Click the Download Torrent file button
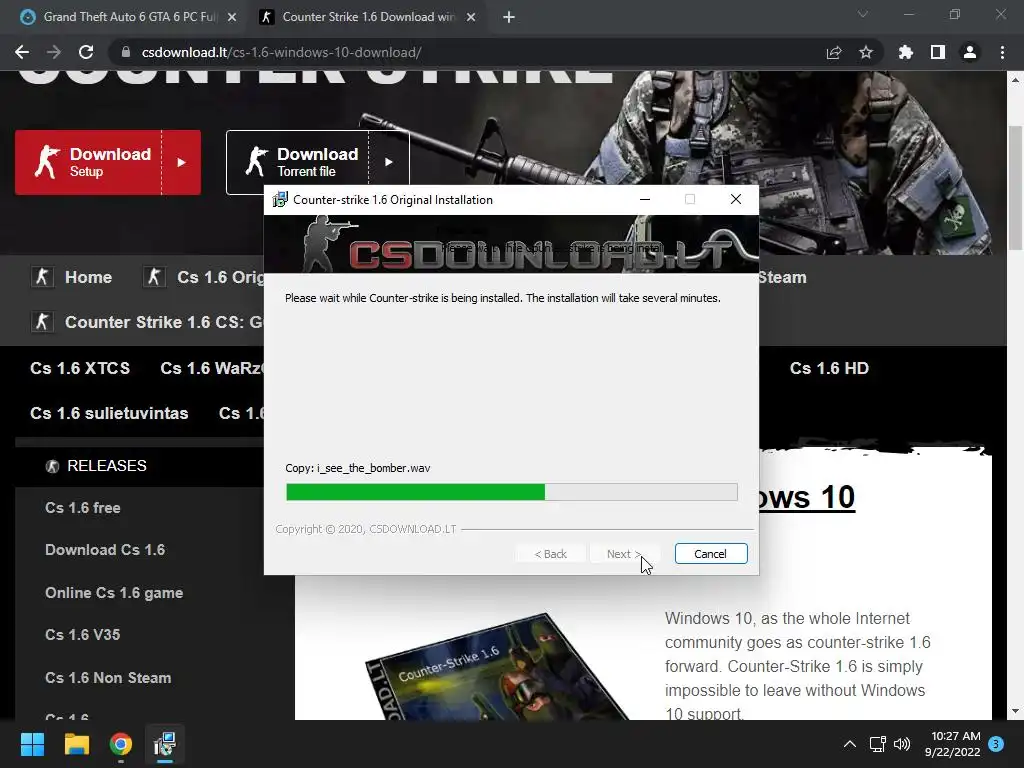 (317, 162)
